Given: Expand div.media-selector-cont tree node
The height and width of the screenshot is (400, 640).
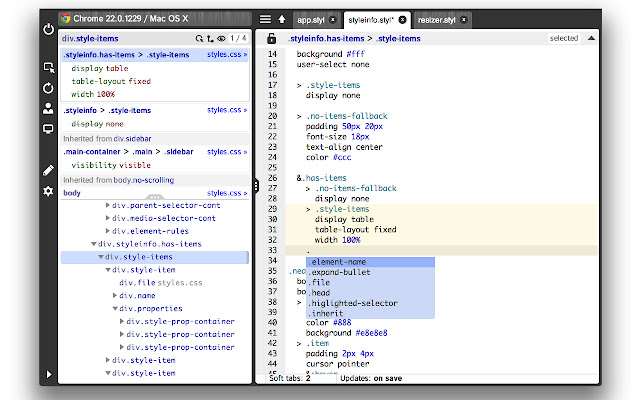Looking at the screenshot, I should tap(108, 218).
